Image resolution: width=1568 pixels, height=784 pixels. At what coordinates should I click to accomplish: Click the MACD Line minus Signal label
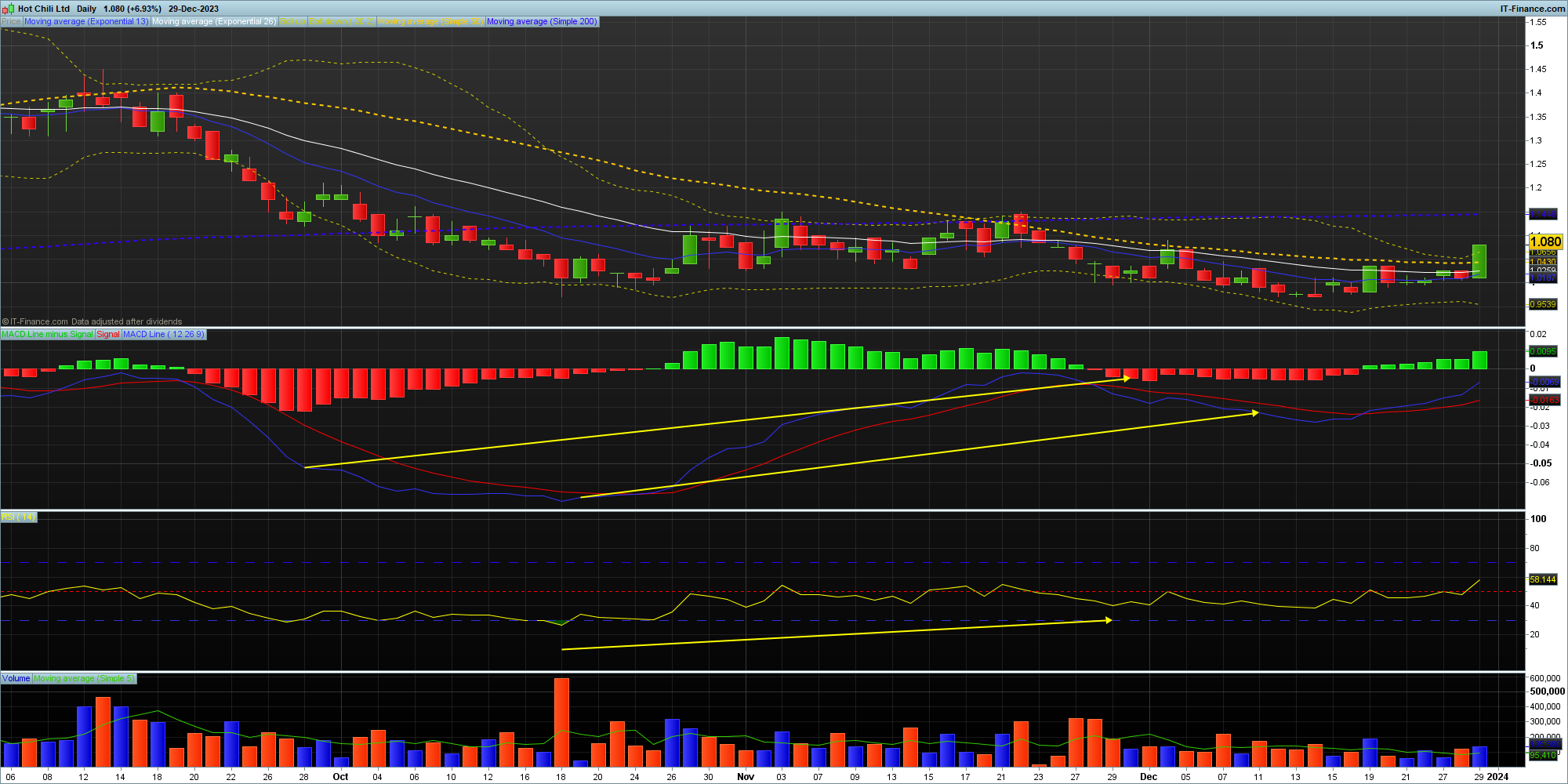47,335
